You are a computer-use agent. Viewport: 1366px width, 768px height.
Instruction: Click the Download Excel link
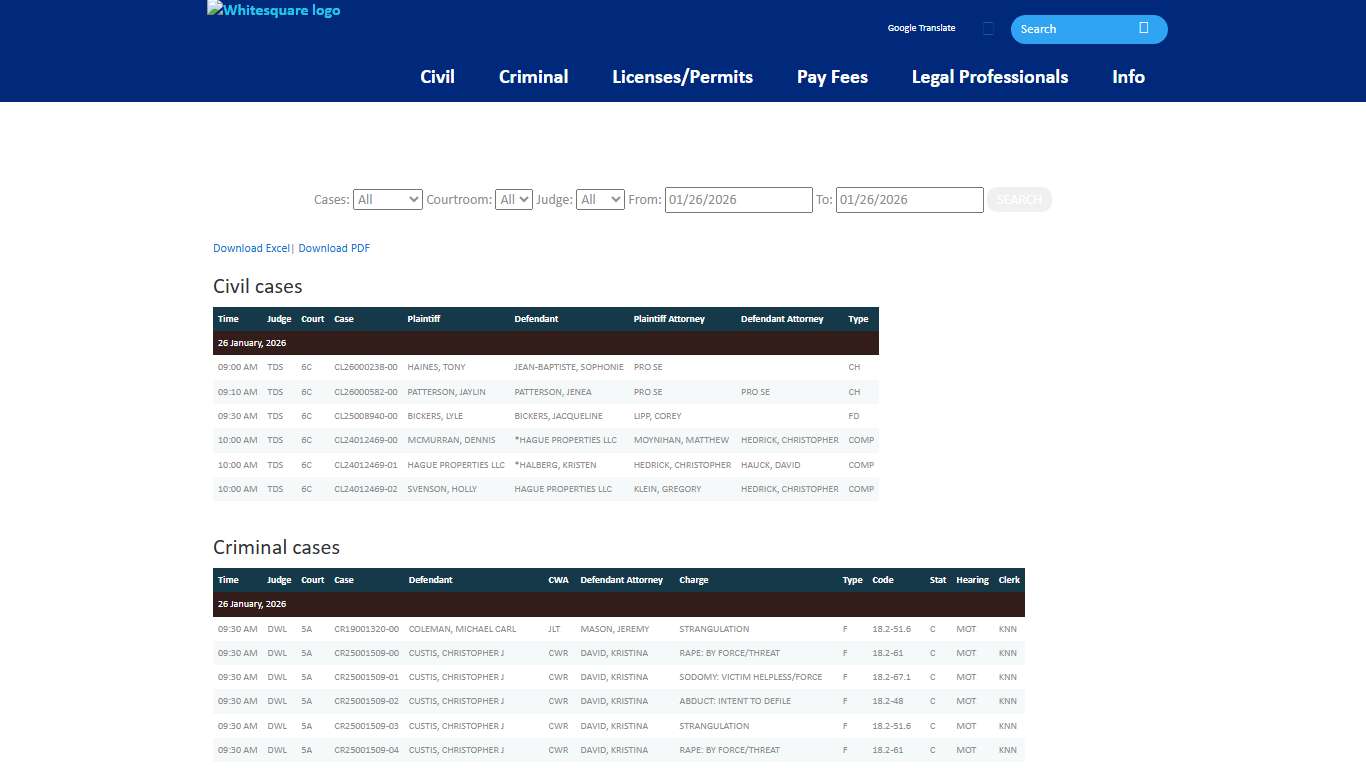pyautogui.click(x=251, y=248)
